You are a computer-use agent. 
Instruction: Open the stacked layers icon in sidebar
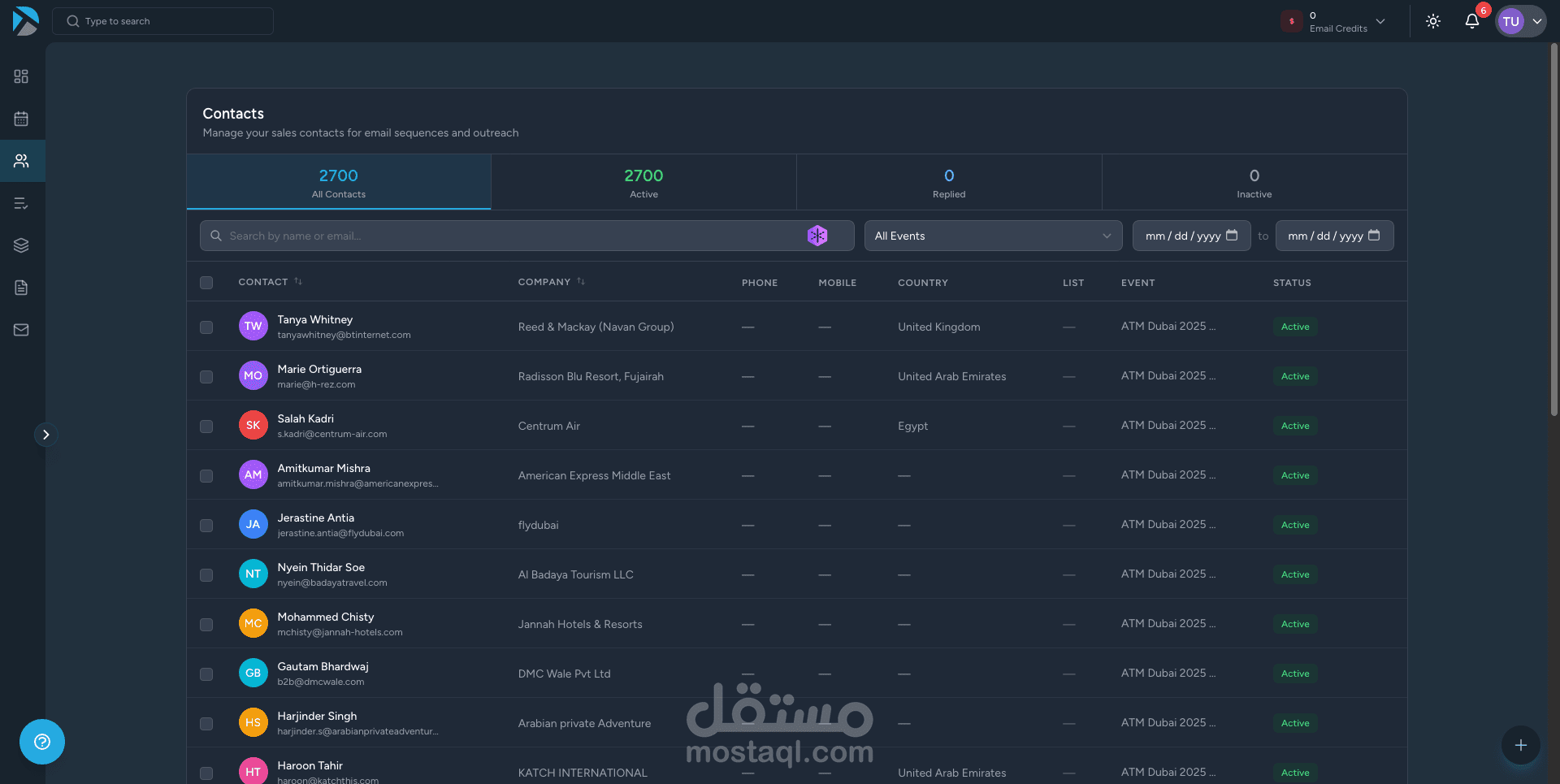click(21, 245)
